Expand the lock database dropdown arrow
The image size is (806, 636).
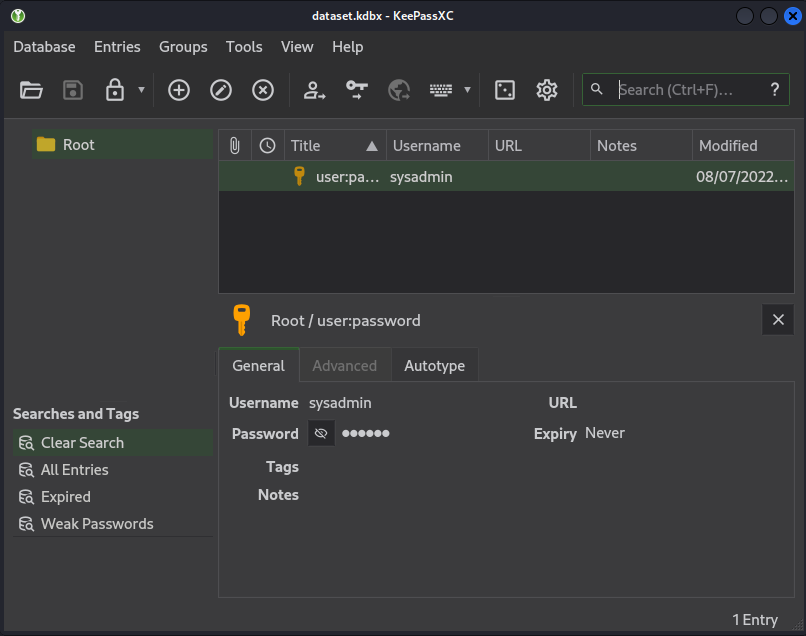tap(141, 90)
